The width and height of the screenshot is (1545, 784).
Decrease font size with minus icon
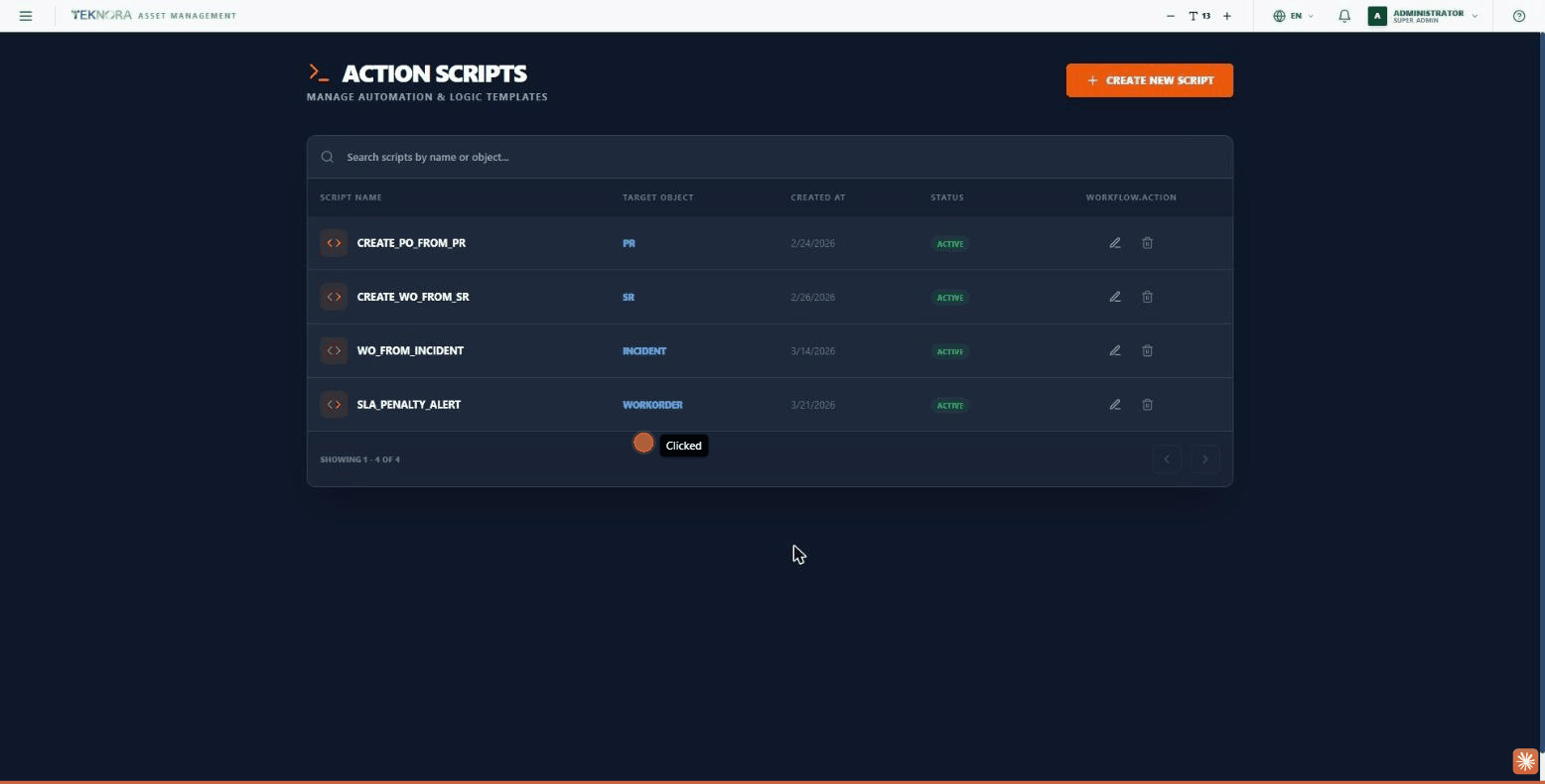[1171, 16]
